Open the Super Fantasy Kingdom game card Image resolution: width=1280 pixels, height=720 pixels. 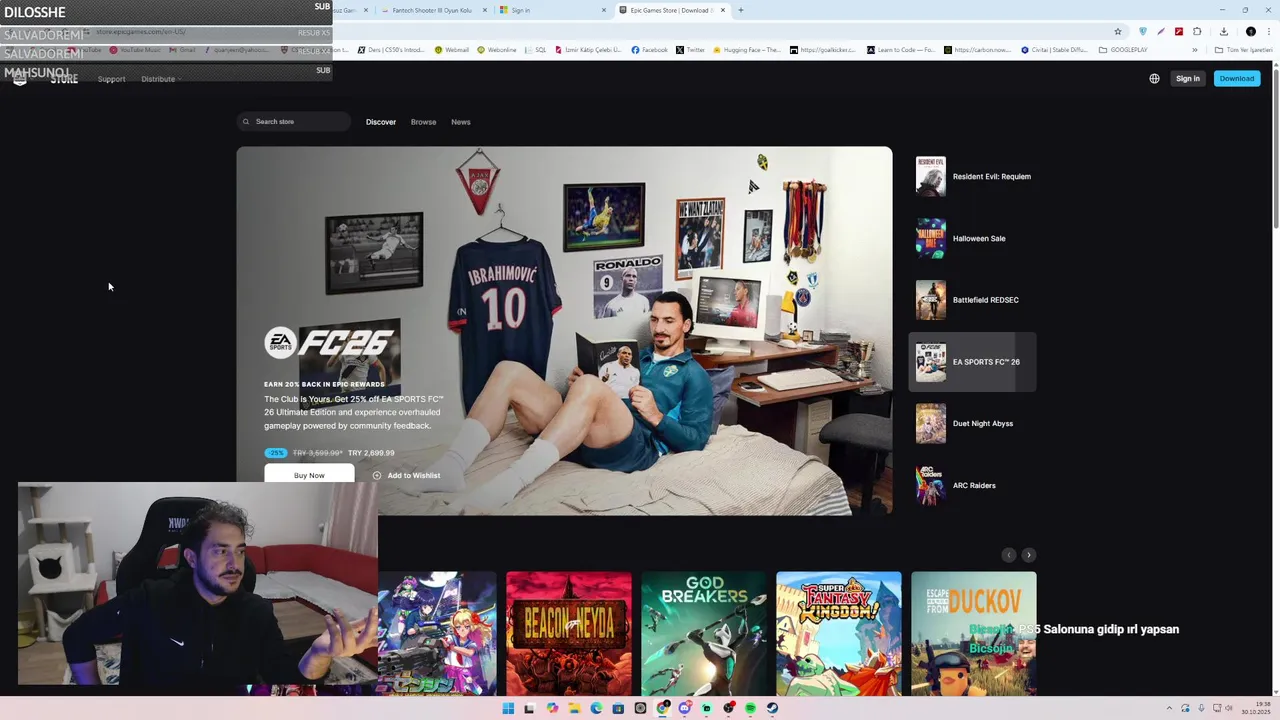pyautogui.click(x=839, y=633)
